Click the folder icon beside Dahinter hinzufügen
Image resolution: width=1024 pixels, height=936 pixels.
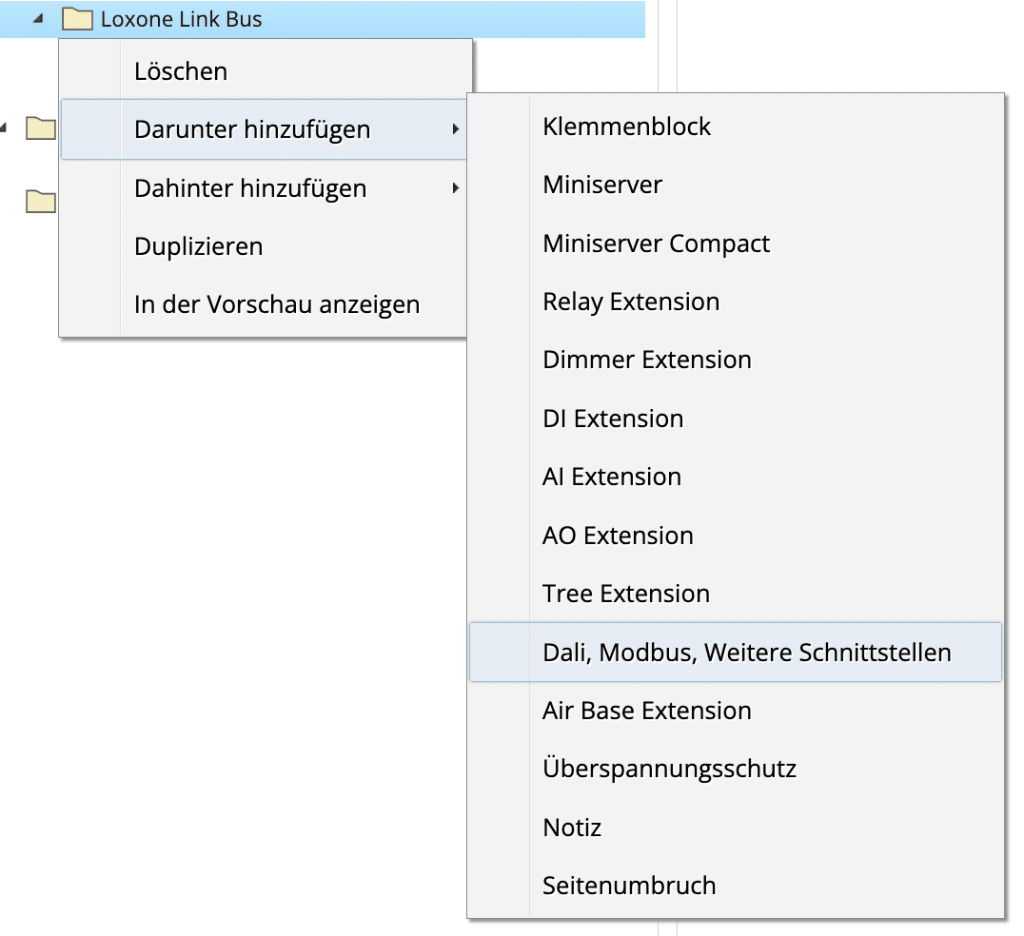point(40,201)
